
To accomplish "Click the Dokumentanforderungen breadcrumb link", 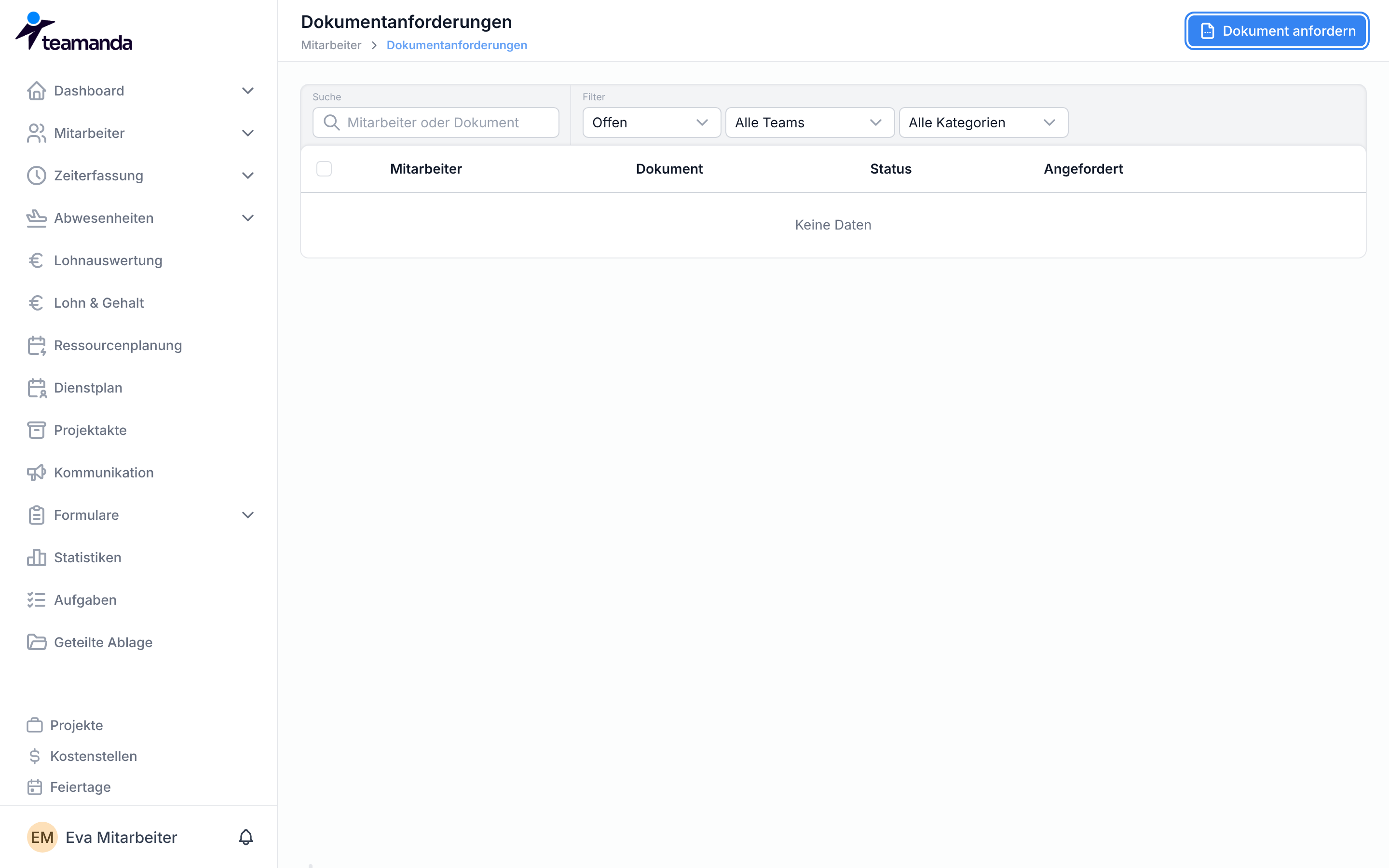I will pyautogui.click(x=457, y=45).
